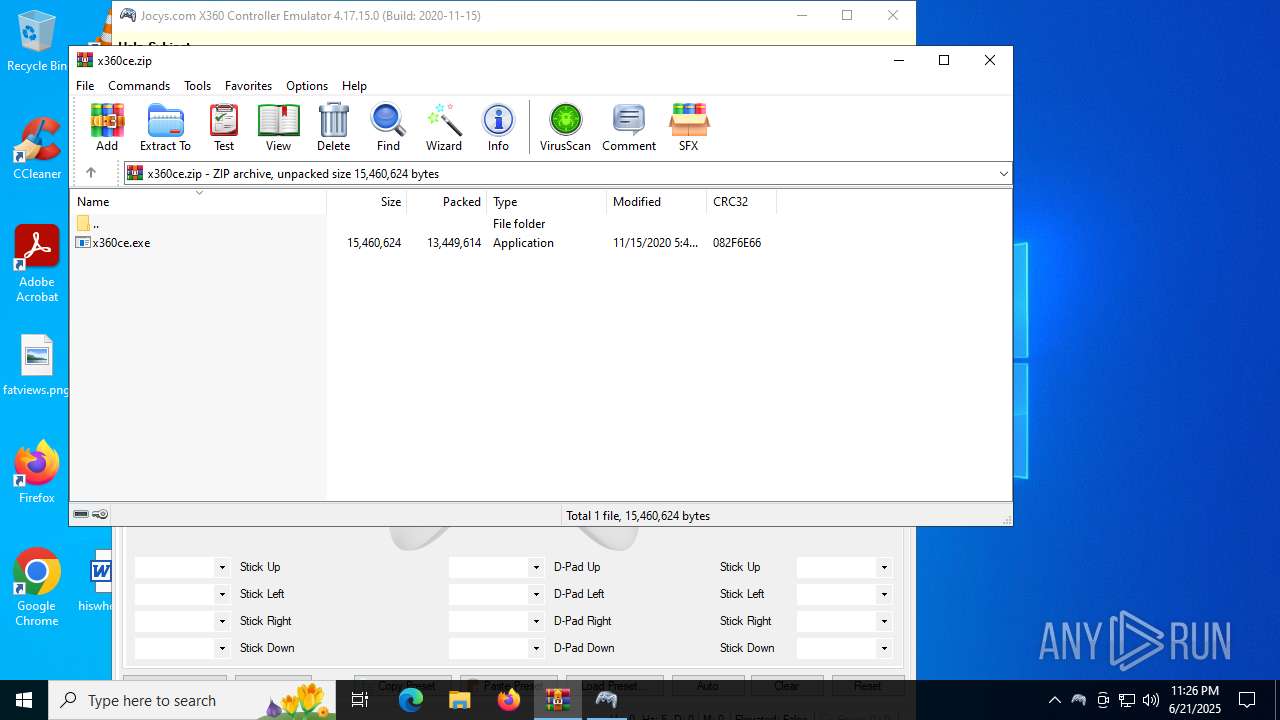The image size is (1280, 720).
Task: Select the x360ce.exe file row
Action: pyautogui.click(x=420, y=243)
